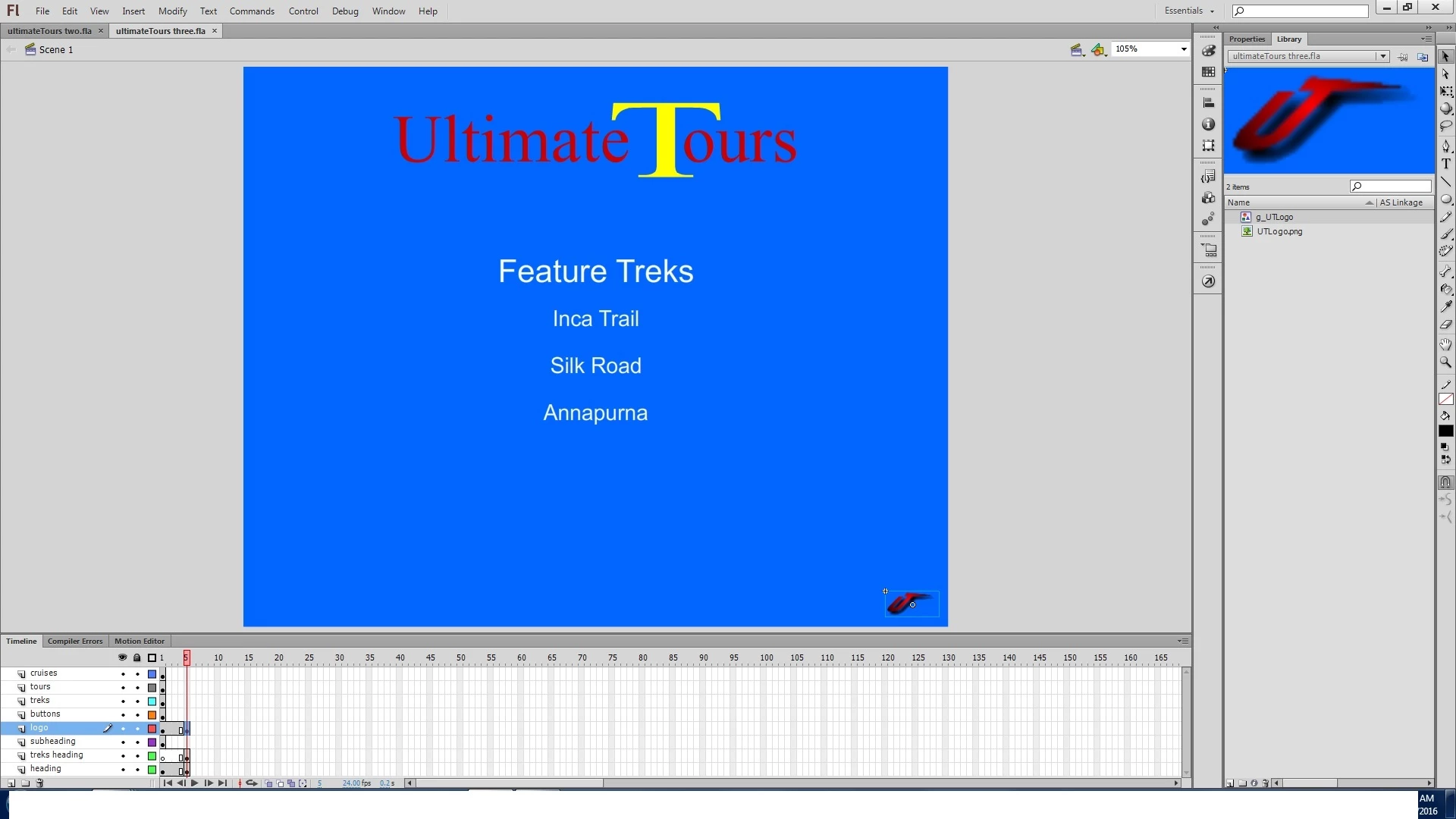
Task: Select the Text tool
Action: tap(1446, 165)
